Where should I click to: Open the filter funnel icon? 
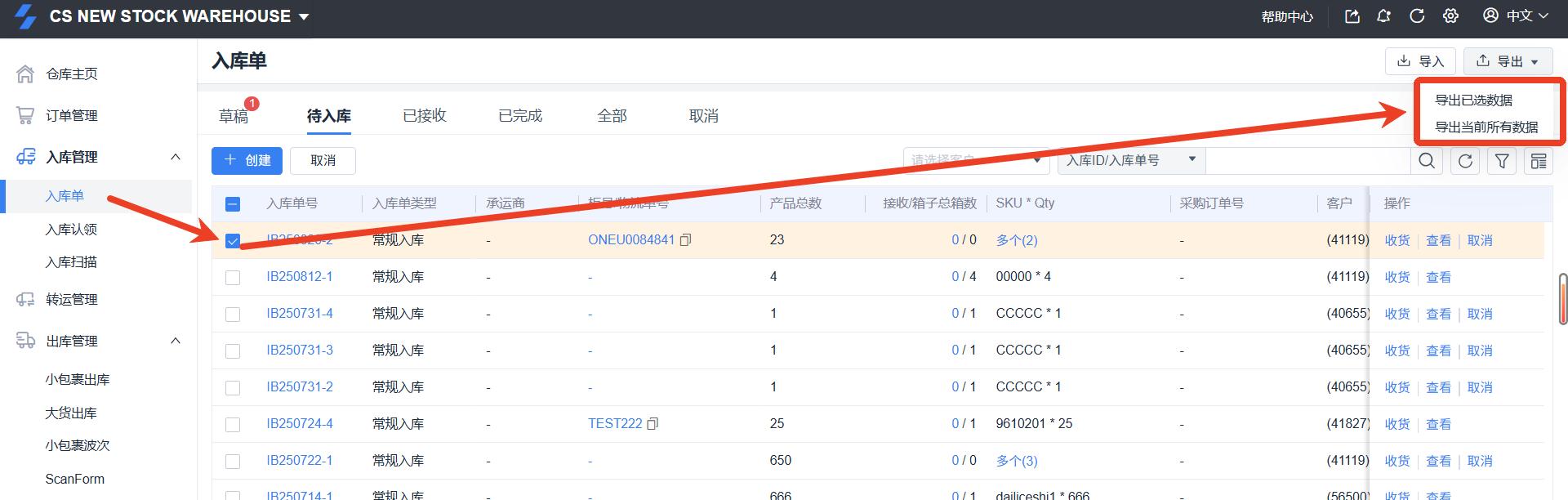[x=1502, y=161]
